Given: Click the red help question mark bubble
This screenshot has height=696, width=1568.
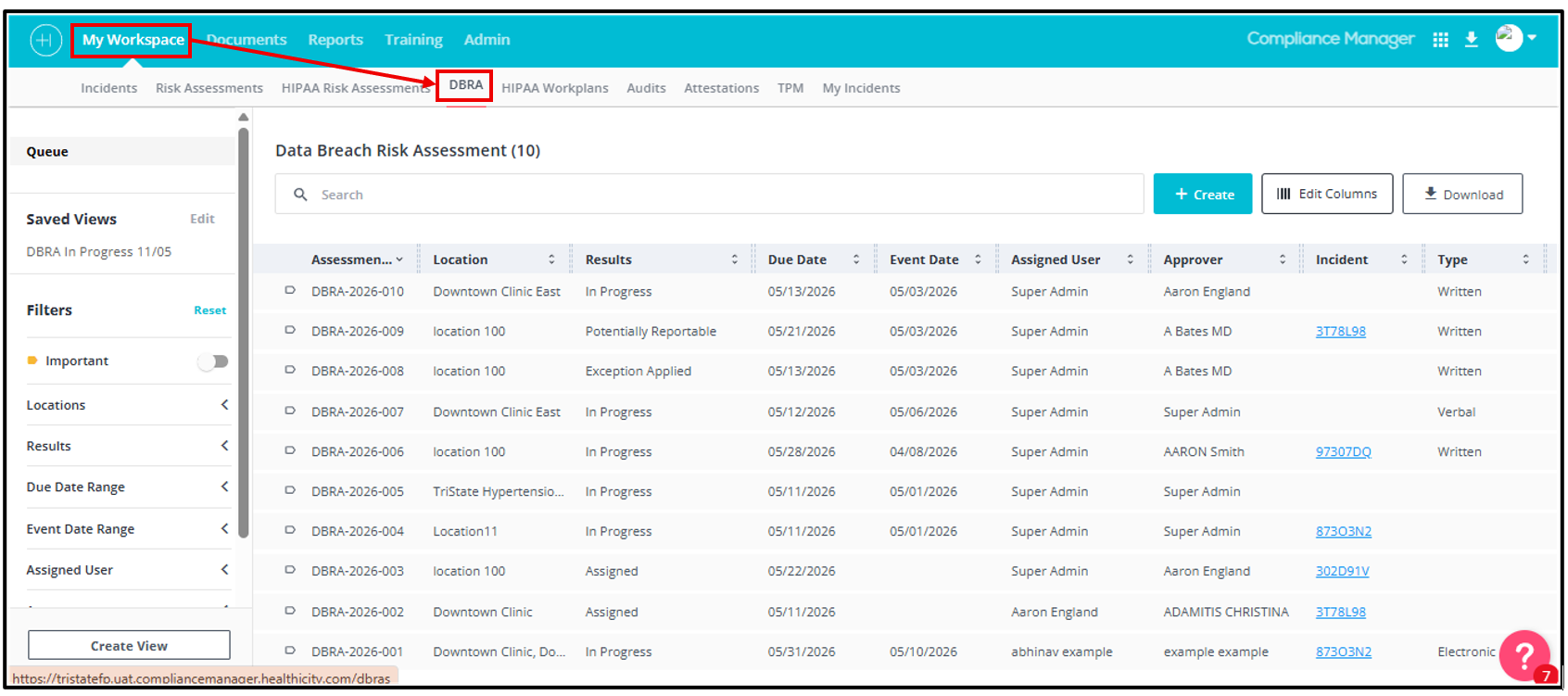Looking at the screenshot, I should (1524, 654).
